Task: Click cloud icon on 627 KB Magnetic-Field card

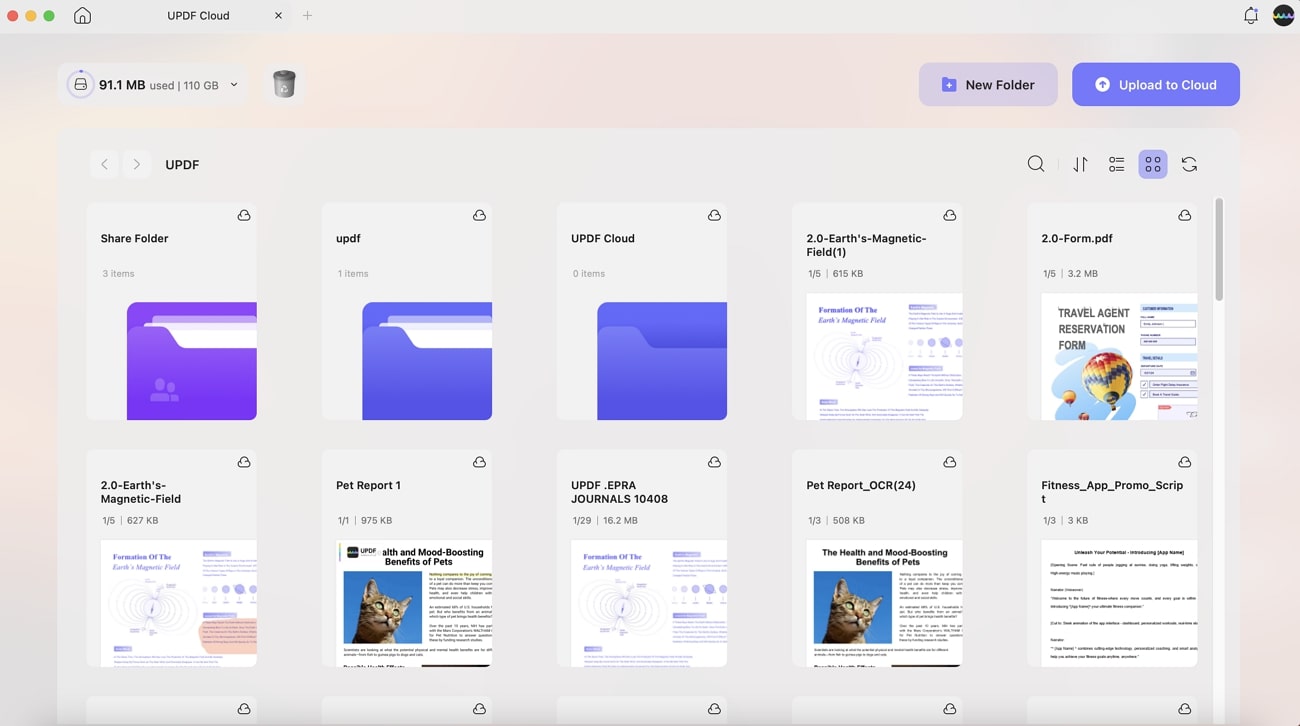Action: point(244,462)
